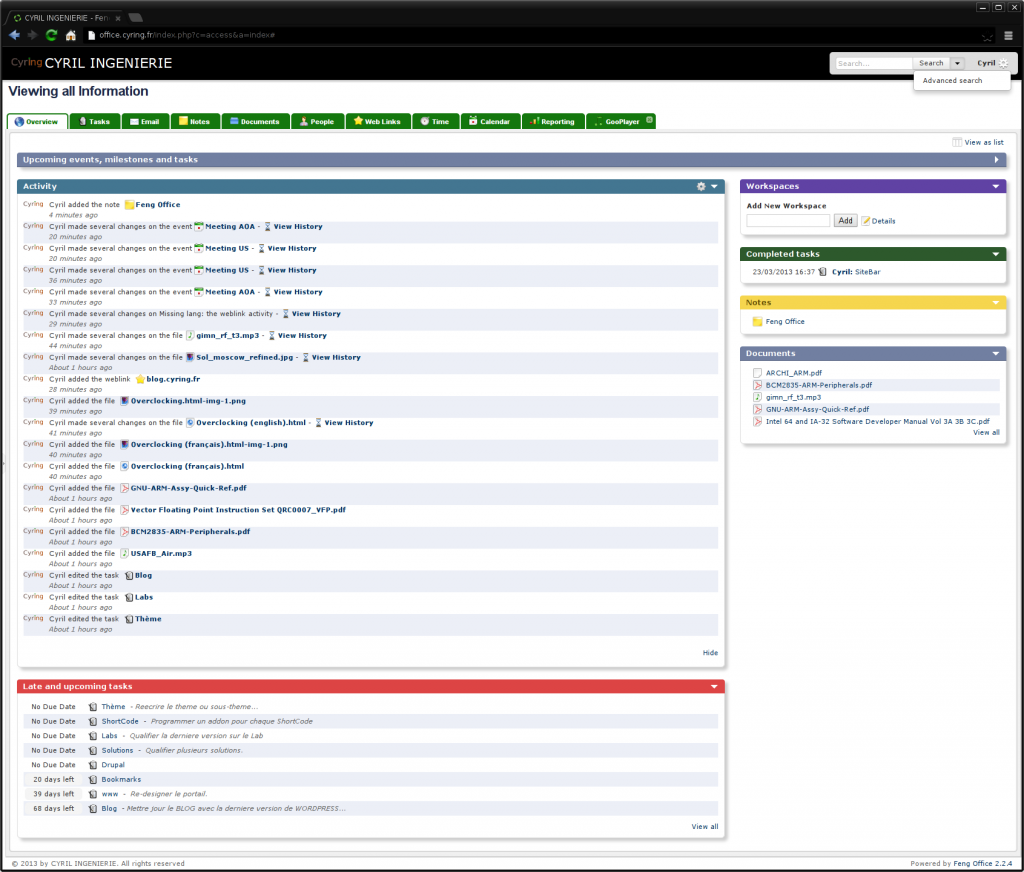Collapse the Workspaces widget
Viewport: 1024px width, 872px height.
coord(996,187)
